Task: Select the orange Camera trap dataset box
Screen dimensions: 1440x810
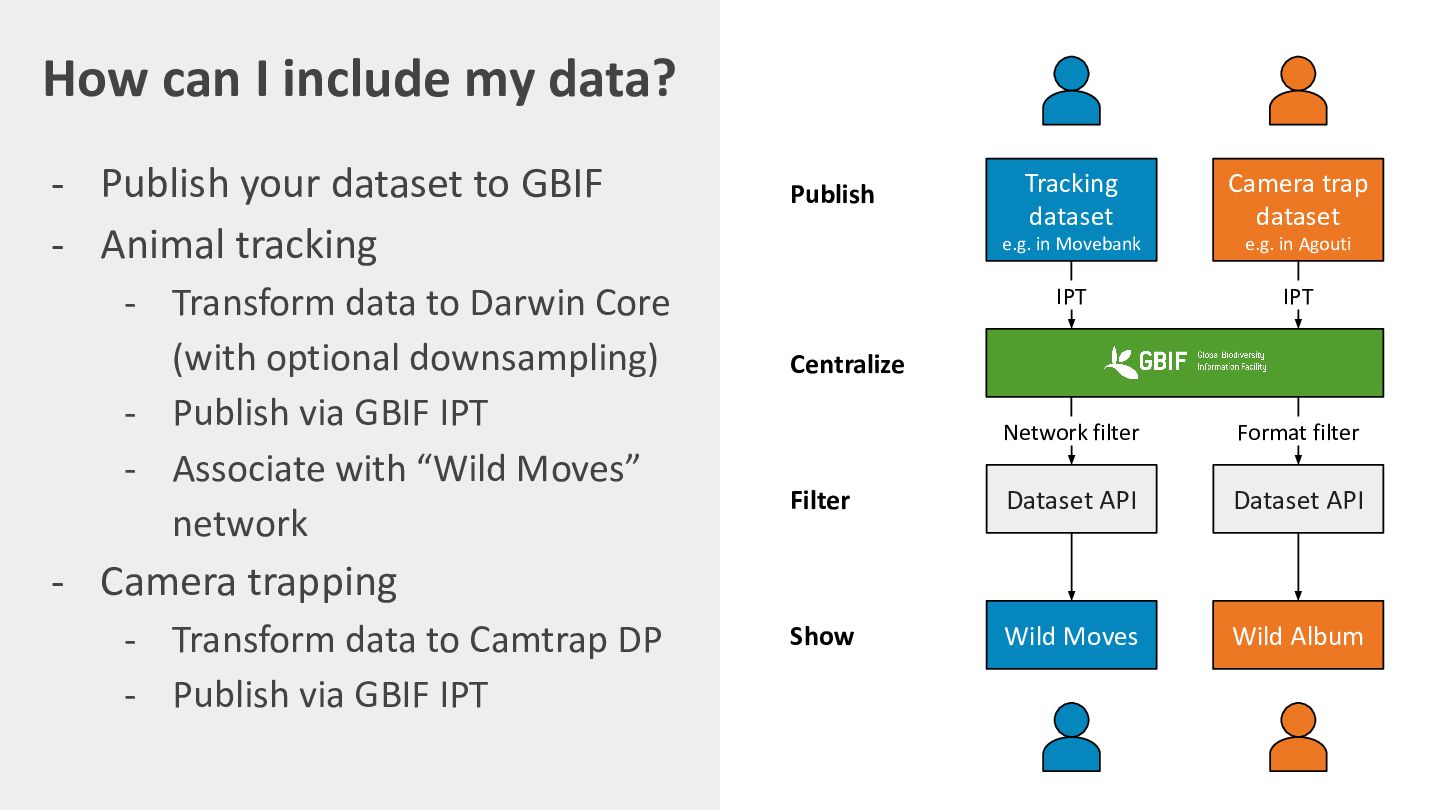Action: pyautogui.click(x=1298, y=210)
